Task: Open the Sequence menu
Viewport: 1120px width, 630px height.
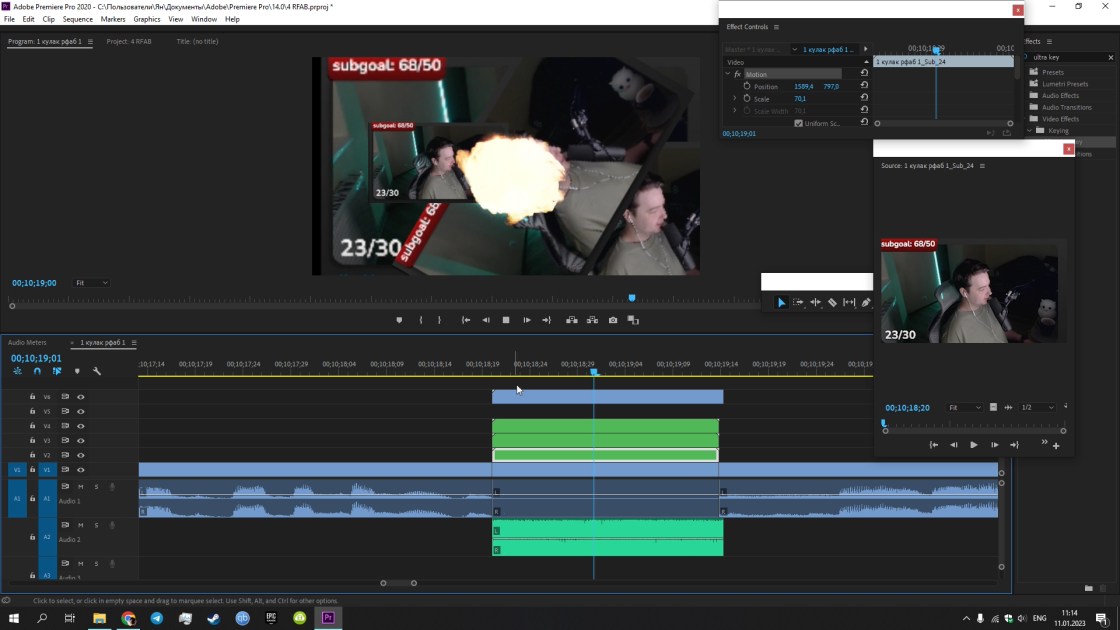Action: (77, 19)
